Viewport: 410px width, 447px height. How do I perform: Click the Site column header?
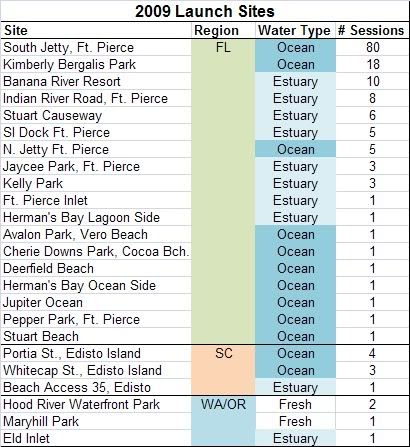pos(96,30)
